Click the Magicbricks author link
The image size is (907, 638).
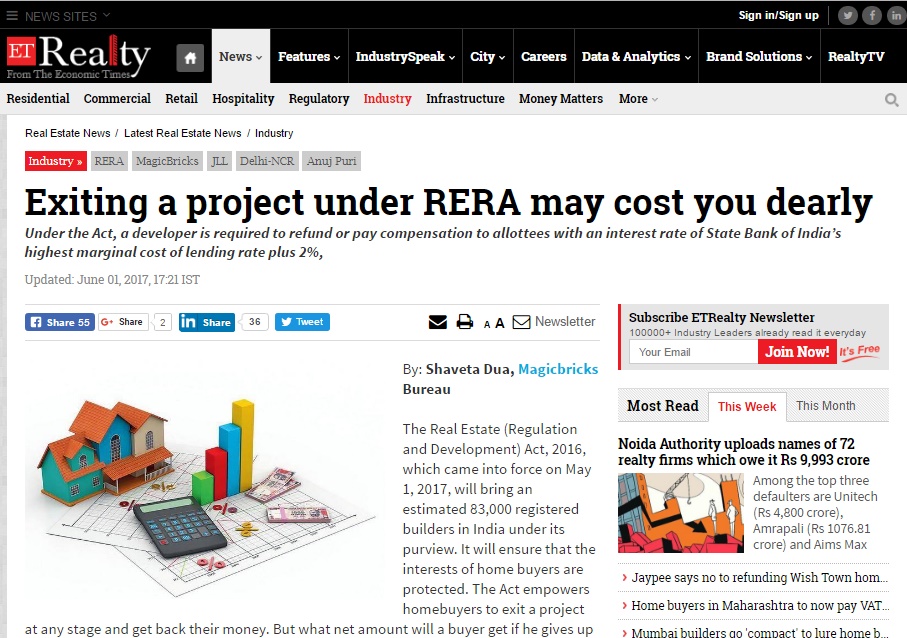point(558,369)
